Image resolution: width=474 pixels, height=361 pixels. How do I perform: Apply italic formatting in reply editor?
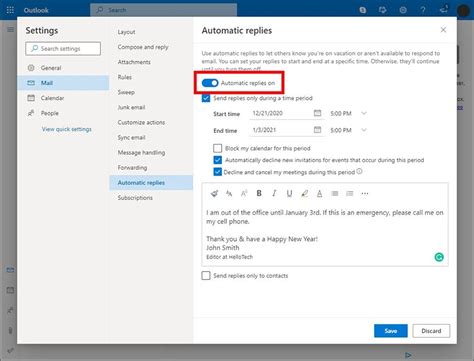click(274, 193)
